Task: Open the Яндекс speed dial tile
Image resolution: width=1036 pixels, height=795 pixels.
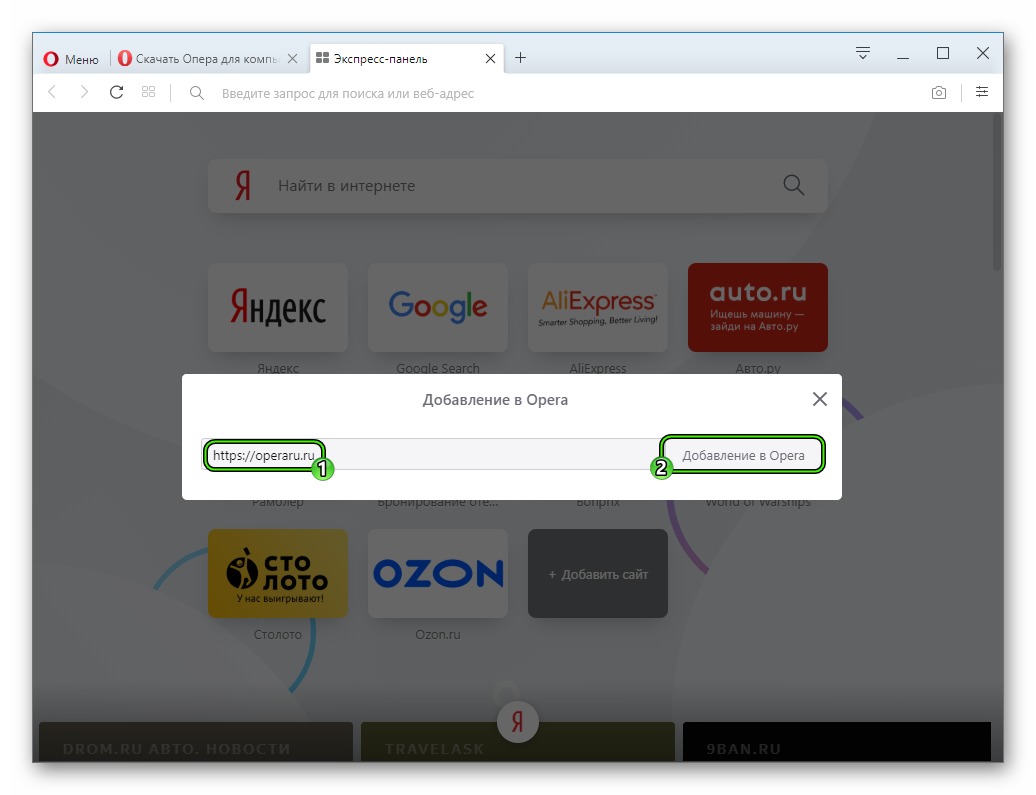Action: click(278, 307)
